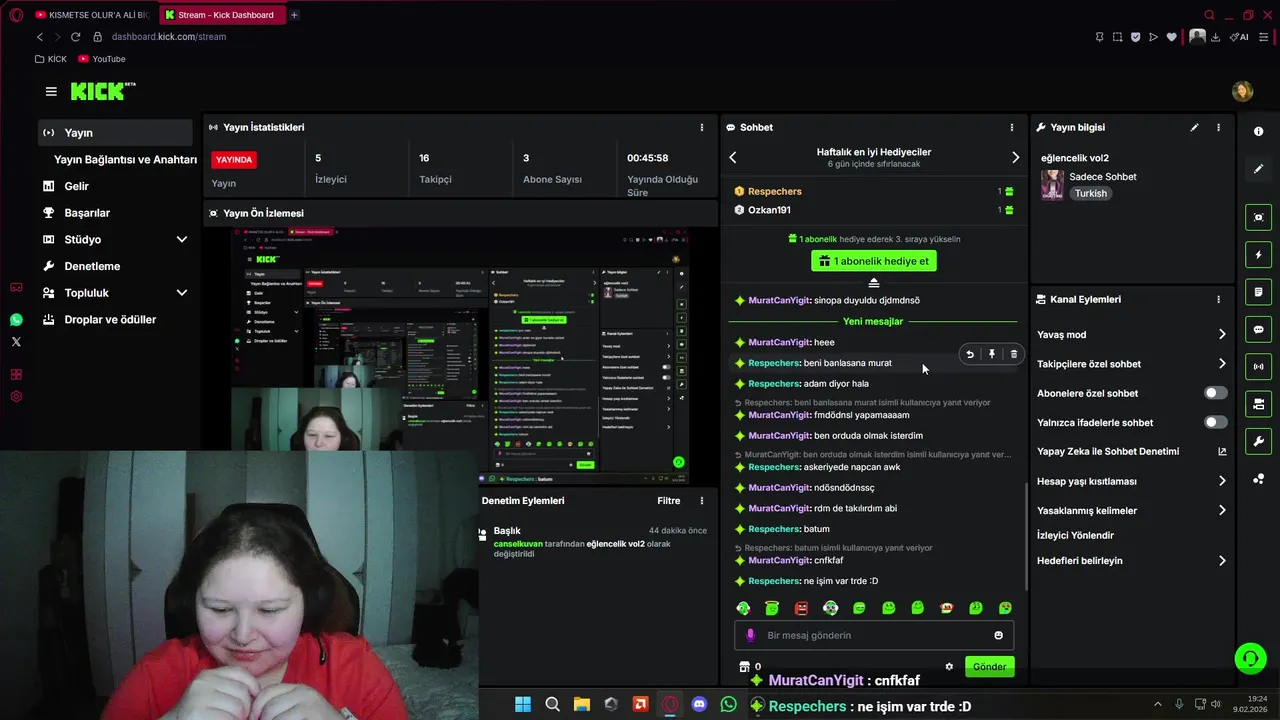Click the Bir mesaj gönderin field
Viewport: 1280px width, 720px height.
(875, 635)
